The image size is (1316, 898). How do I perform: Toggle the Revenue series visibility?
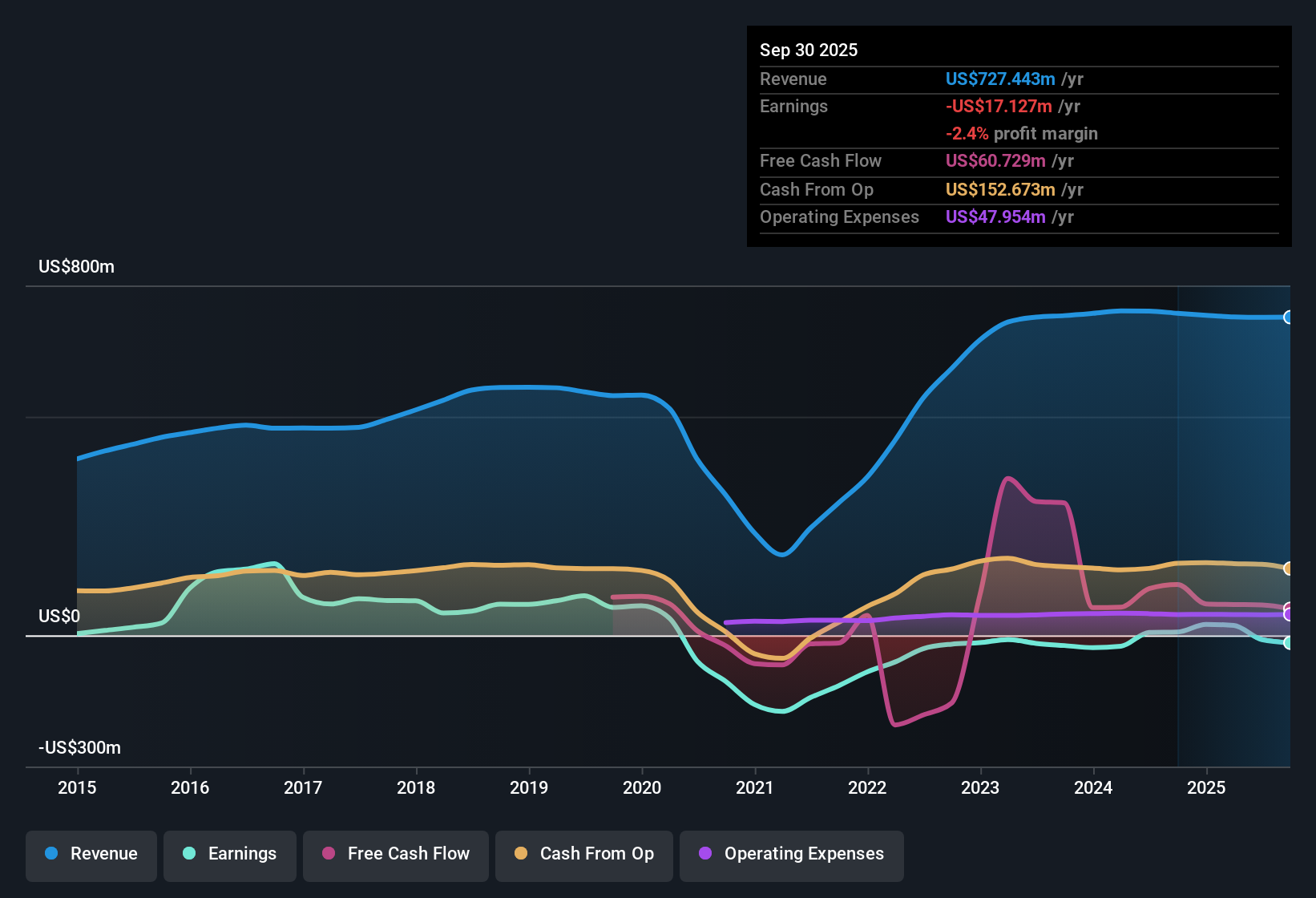(x=91, y=854)
